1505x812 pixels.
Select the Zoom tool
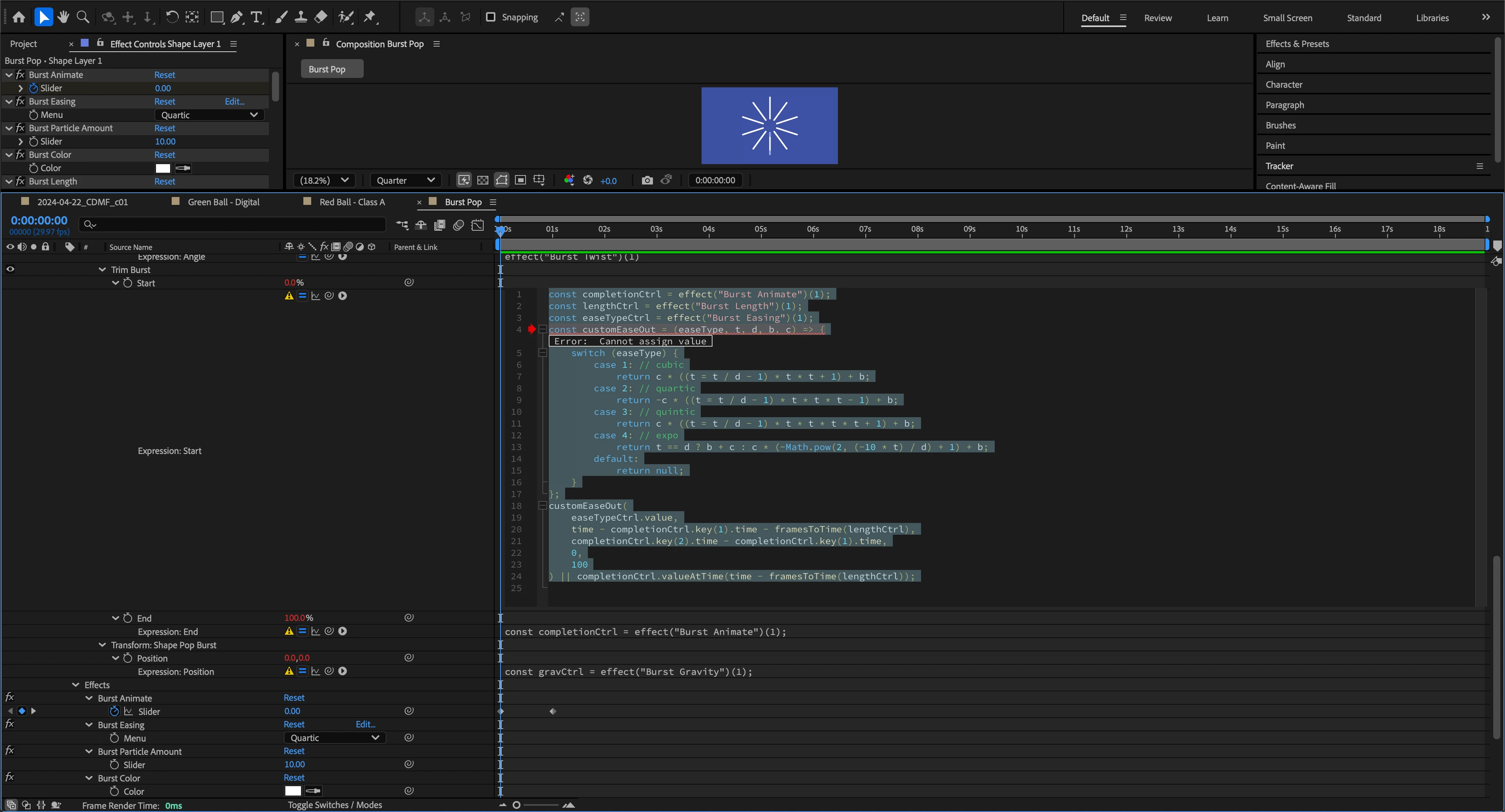tap(83, 17)
